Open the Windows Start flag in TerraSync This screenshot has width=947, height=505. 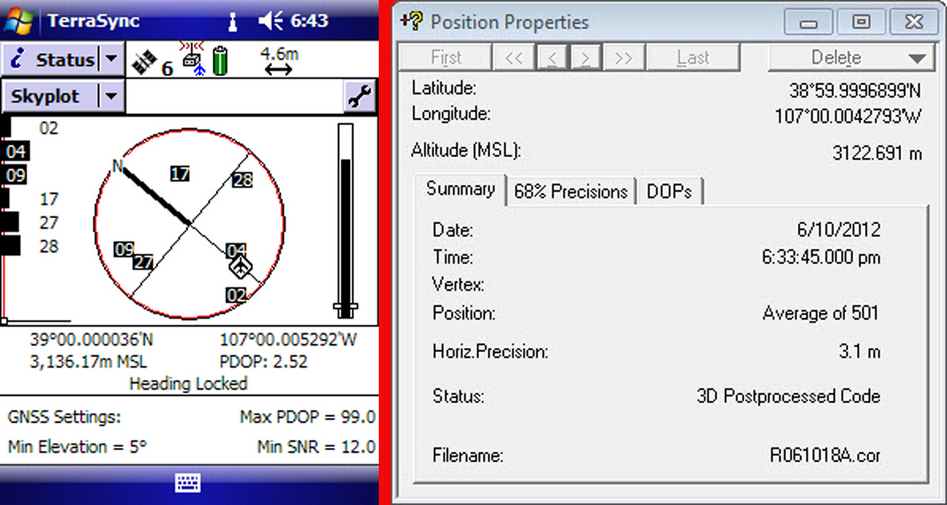coord(18,21)
